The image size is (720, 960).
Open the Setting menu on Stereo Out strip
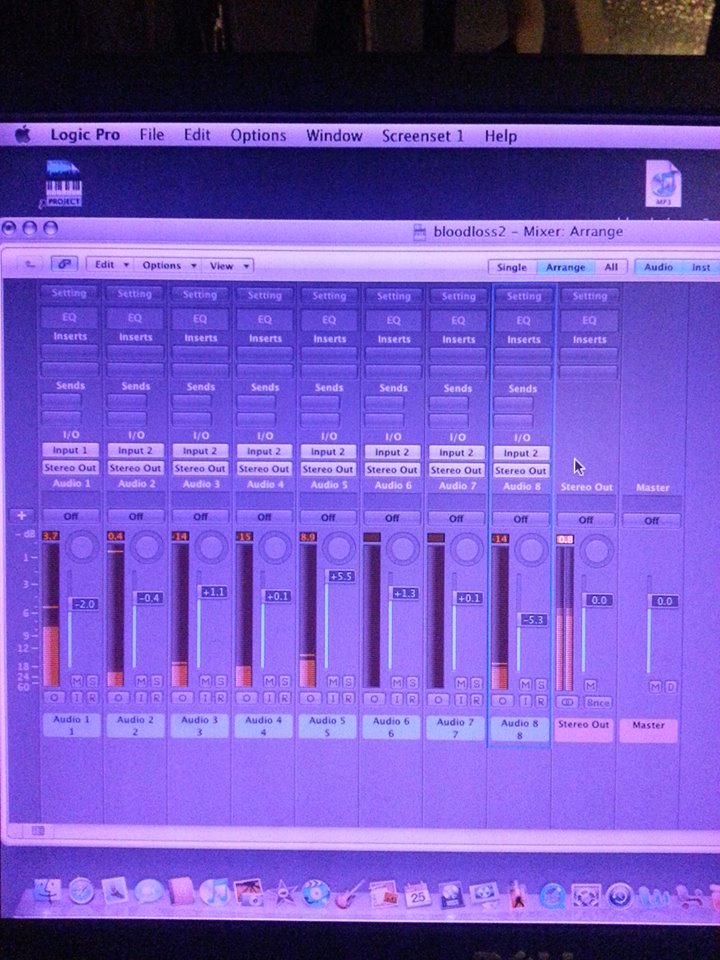(x=589, y=296)
